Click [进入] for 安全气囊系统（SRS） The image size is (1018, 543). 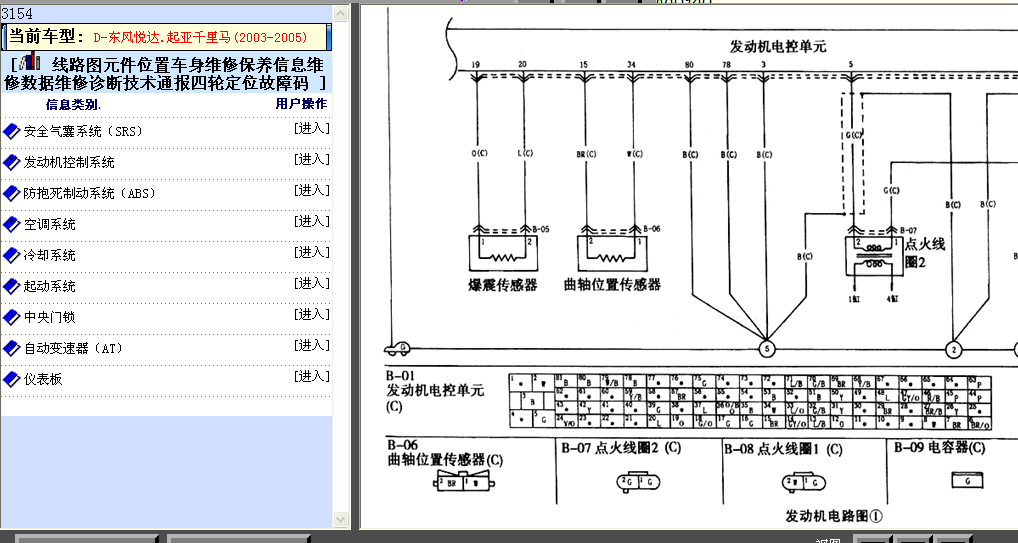312,129
